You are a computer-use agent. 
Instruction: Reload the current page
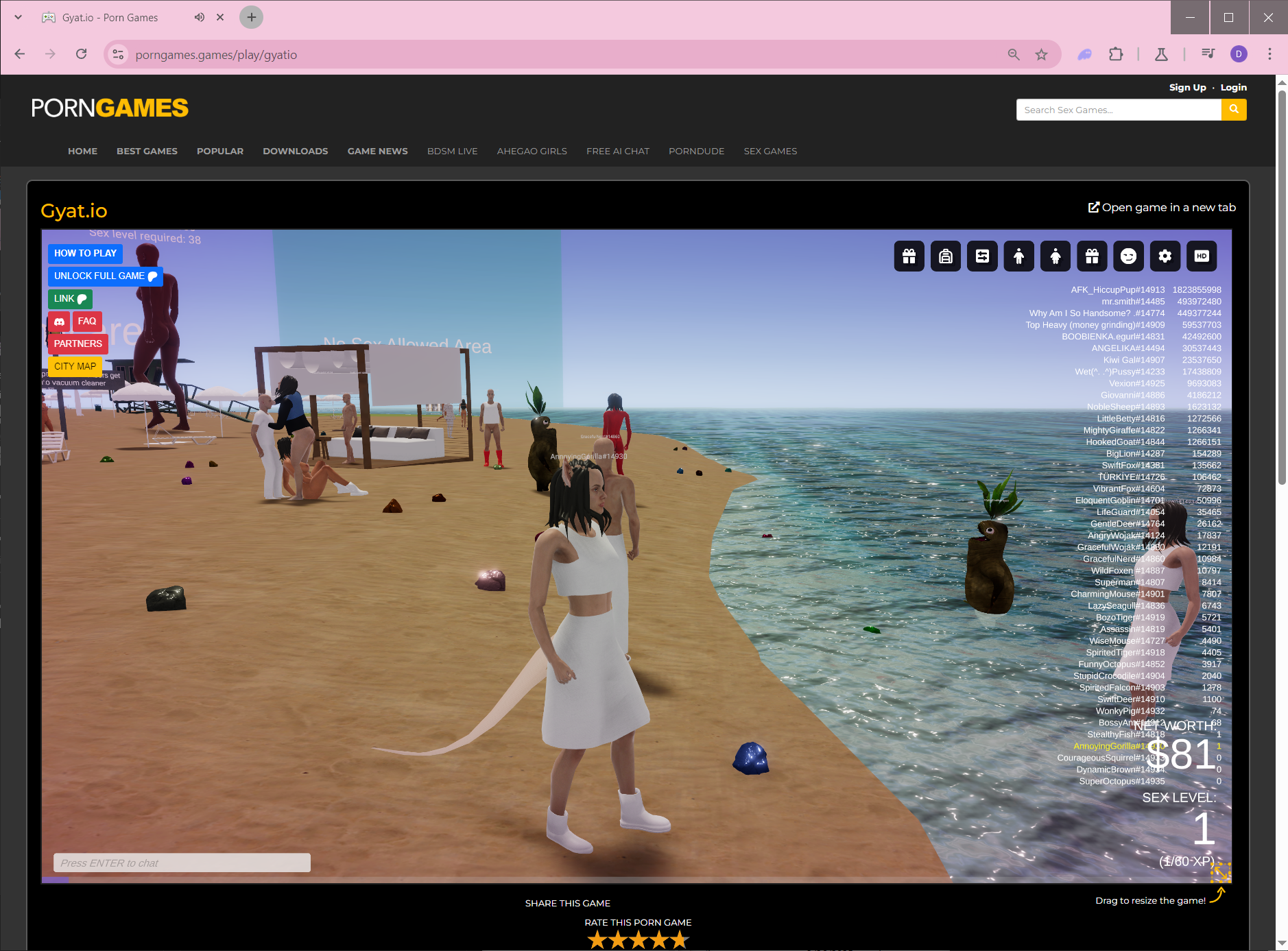tap(81, 54)
